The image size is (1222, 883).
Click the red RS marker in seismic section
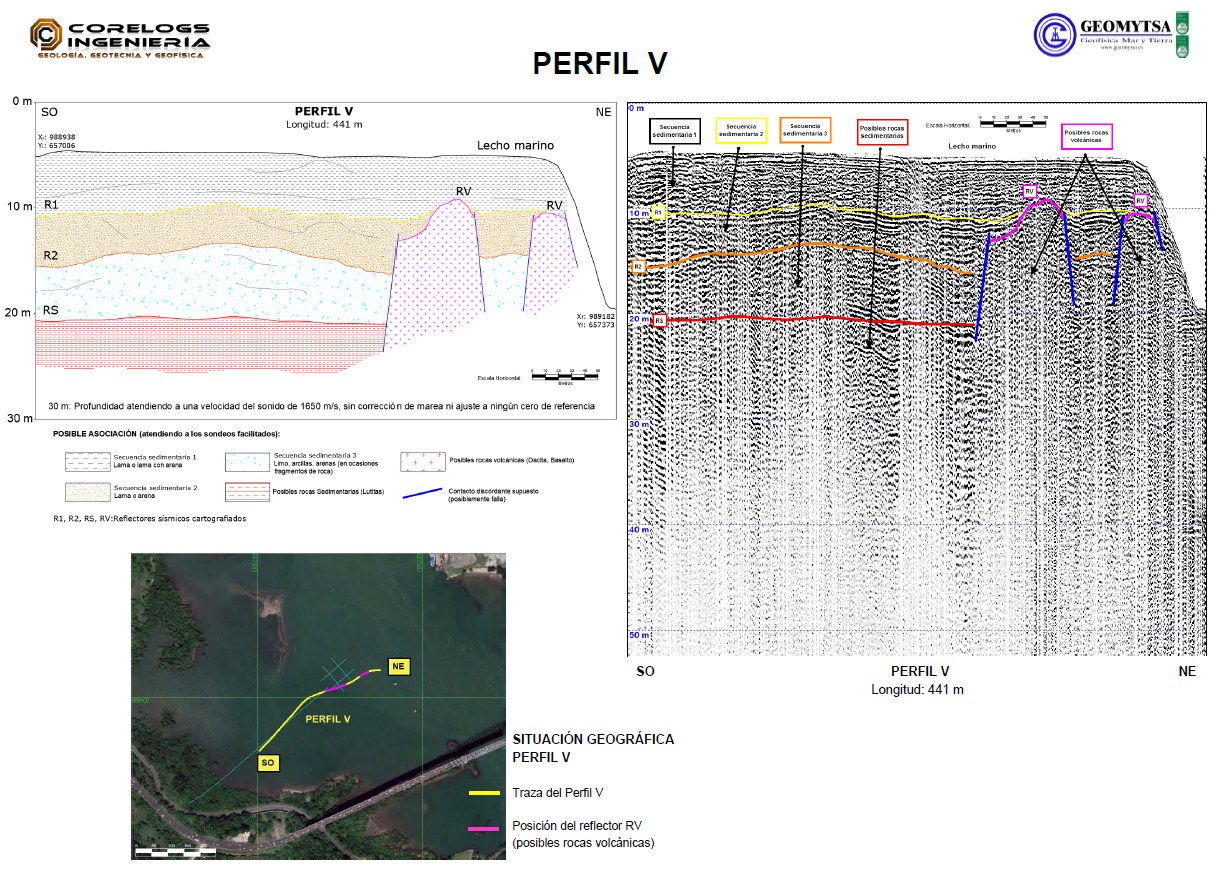pos(660,321)
